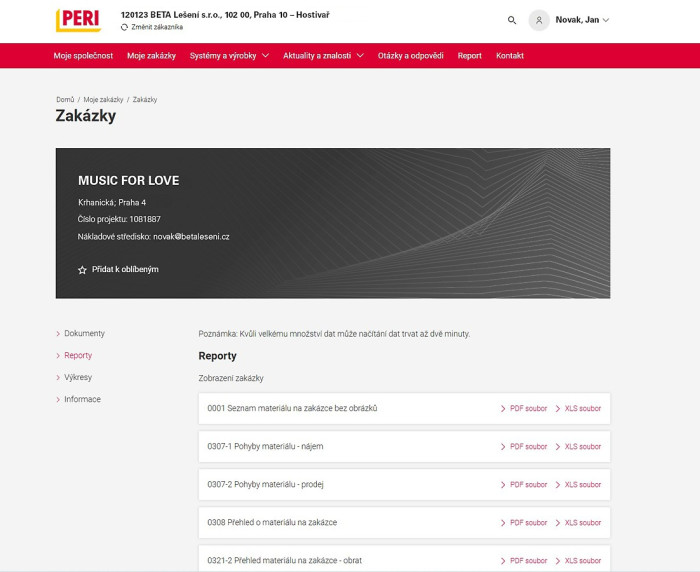Open the Report menu item

(469, 56)
